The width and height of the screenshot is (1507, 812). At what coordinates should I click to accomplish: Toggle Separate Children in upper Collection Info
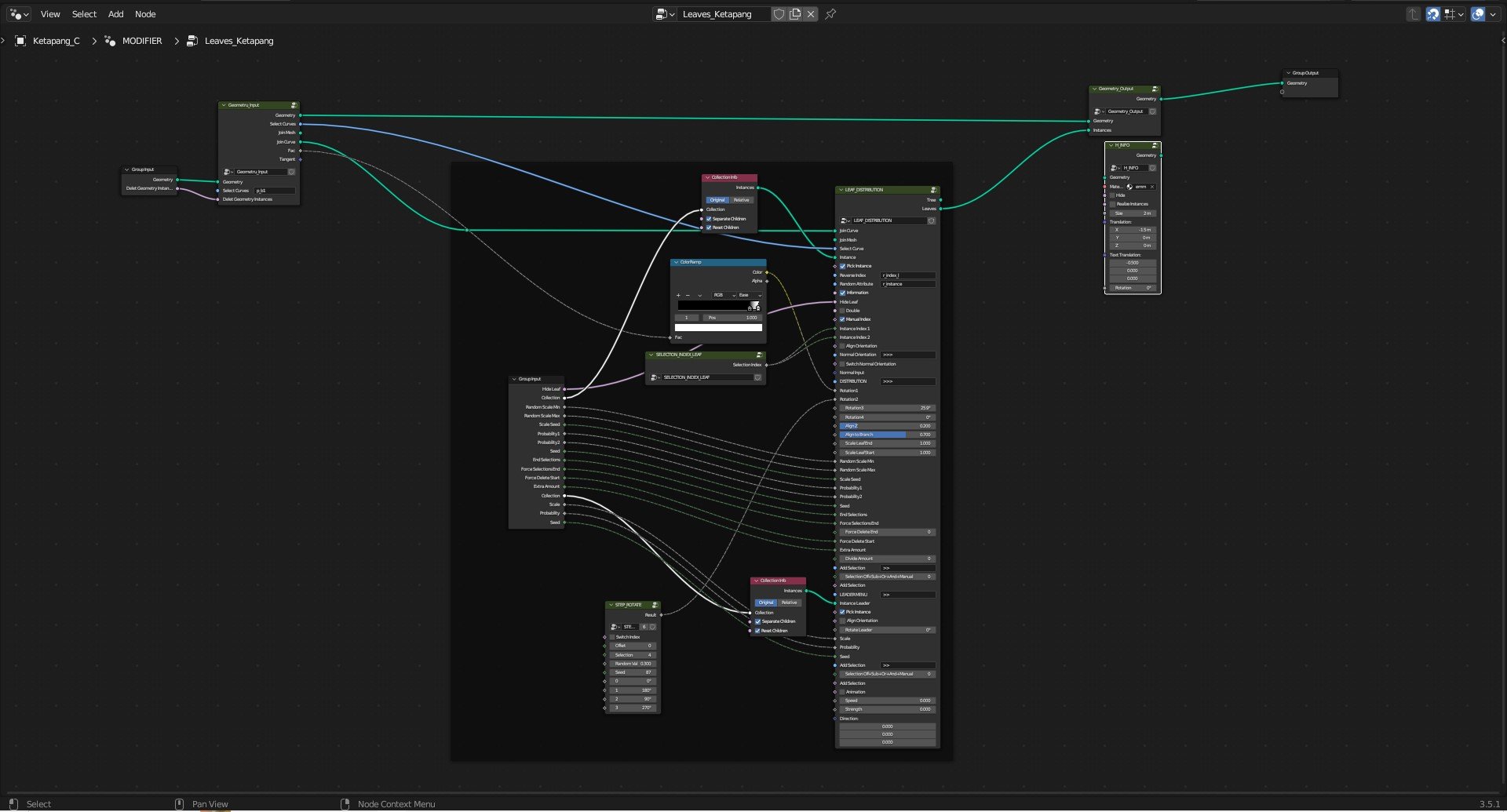(709, 219)
